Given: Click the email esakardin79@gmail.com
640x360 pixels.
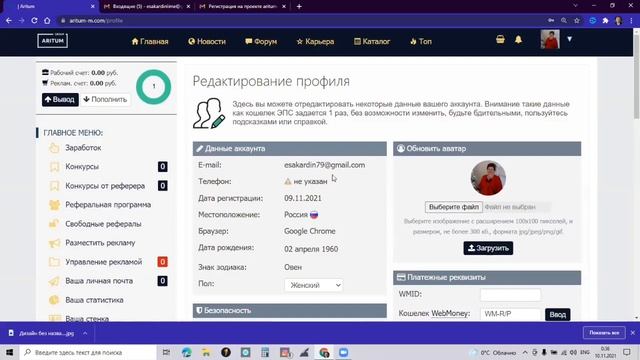Looking at the screenshot, I should pyautogui.click(x=324, y=165).
